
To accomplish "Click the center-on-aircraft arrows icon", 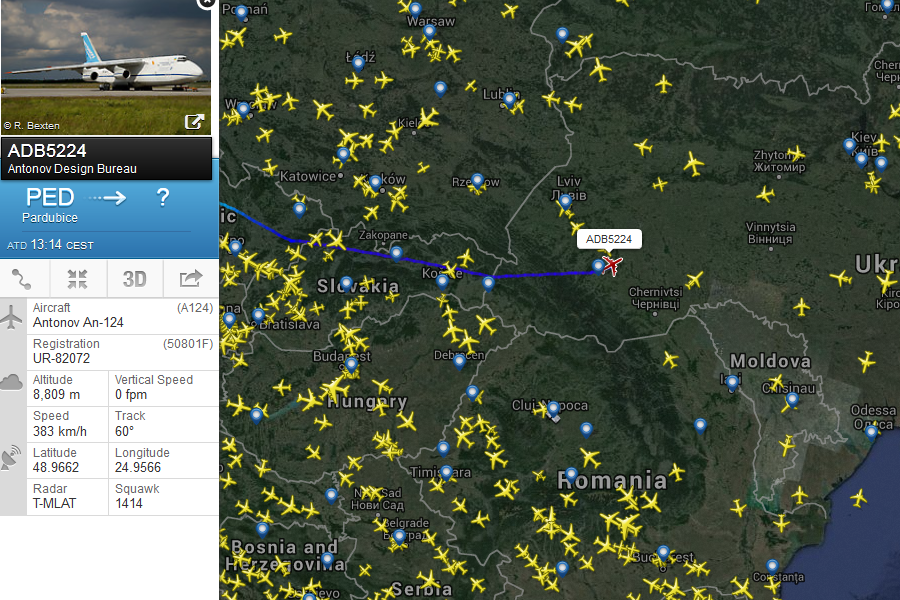I will point(77,279).
